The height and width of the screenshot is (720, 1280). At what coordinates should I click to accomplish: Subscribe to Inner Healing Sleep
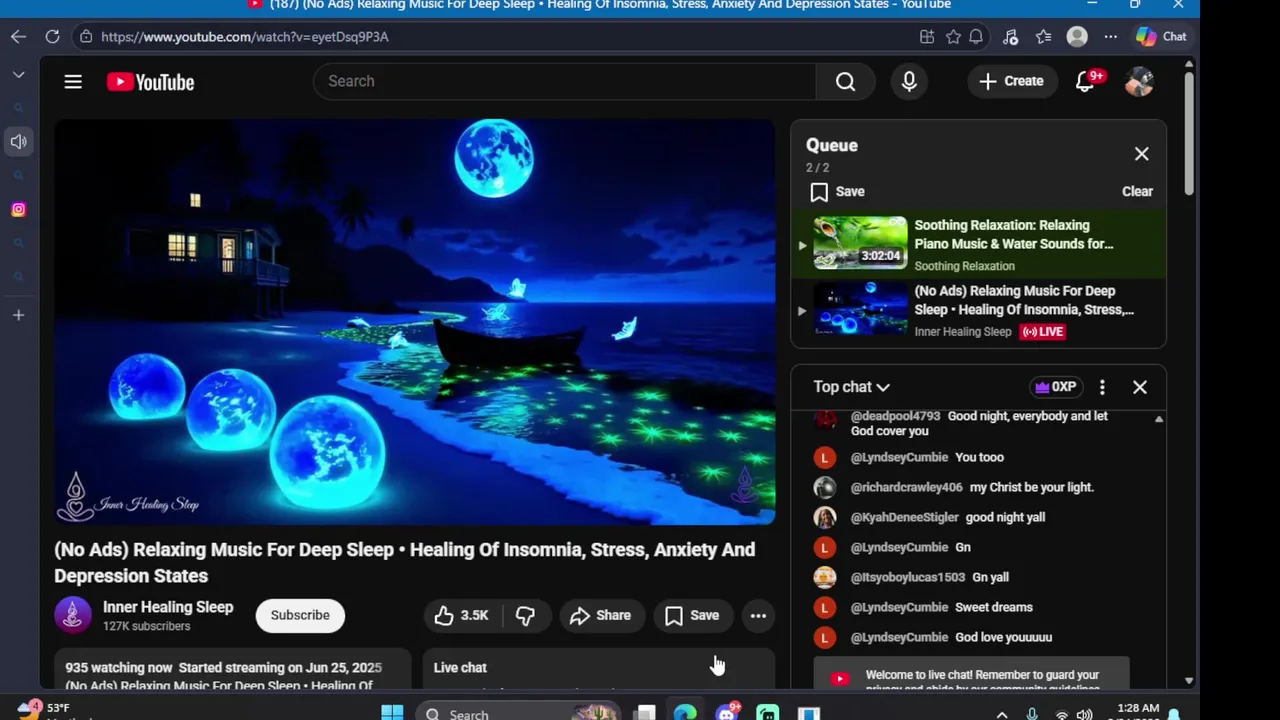point(300,616)
